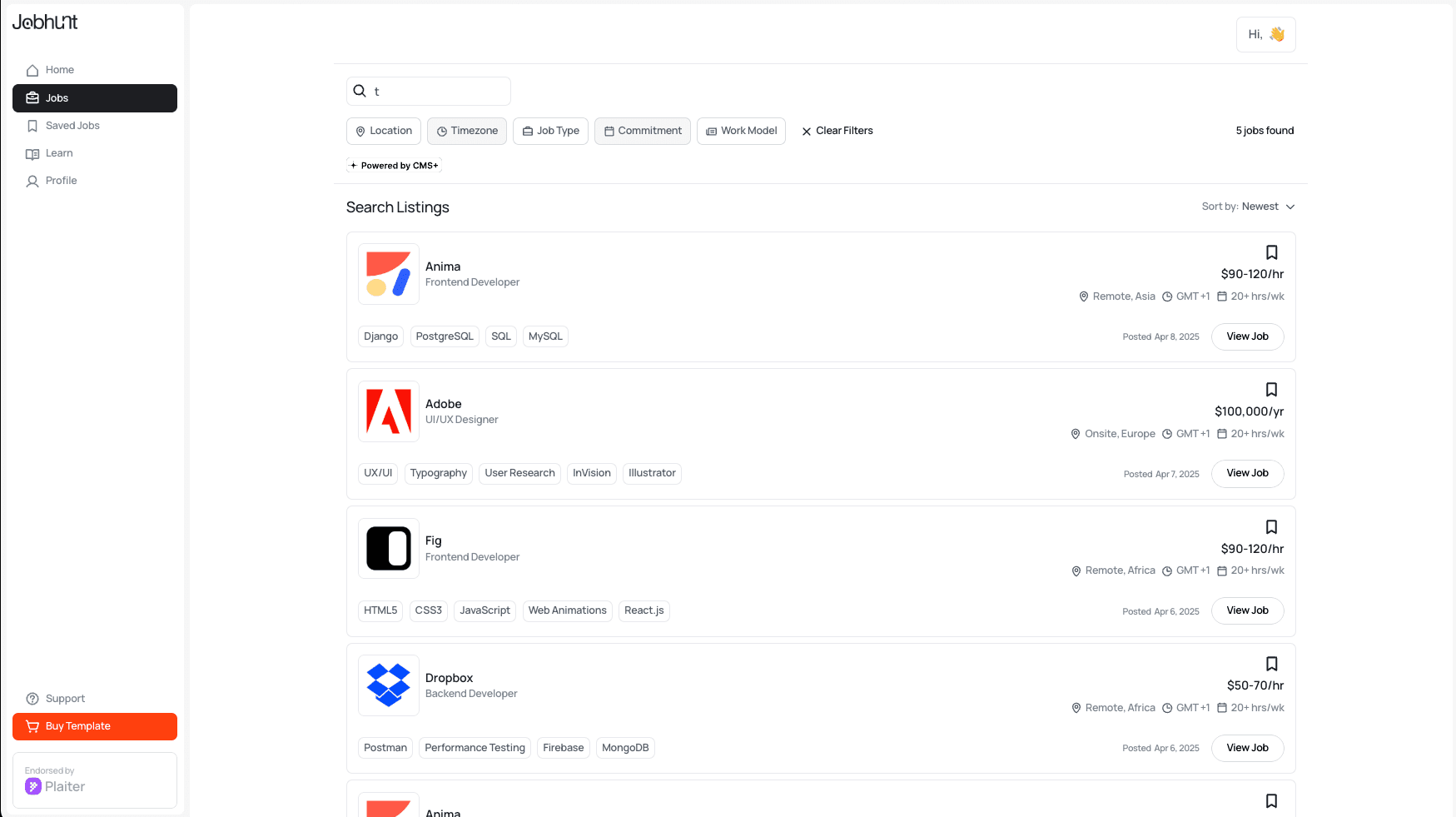Open the Profile sidebar icon
Viewport: 1456px width, 817px height.
(32, 181)
